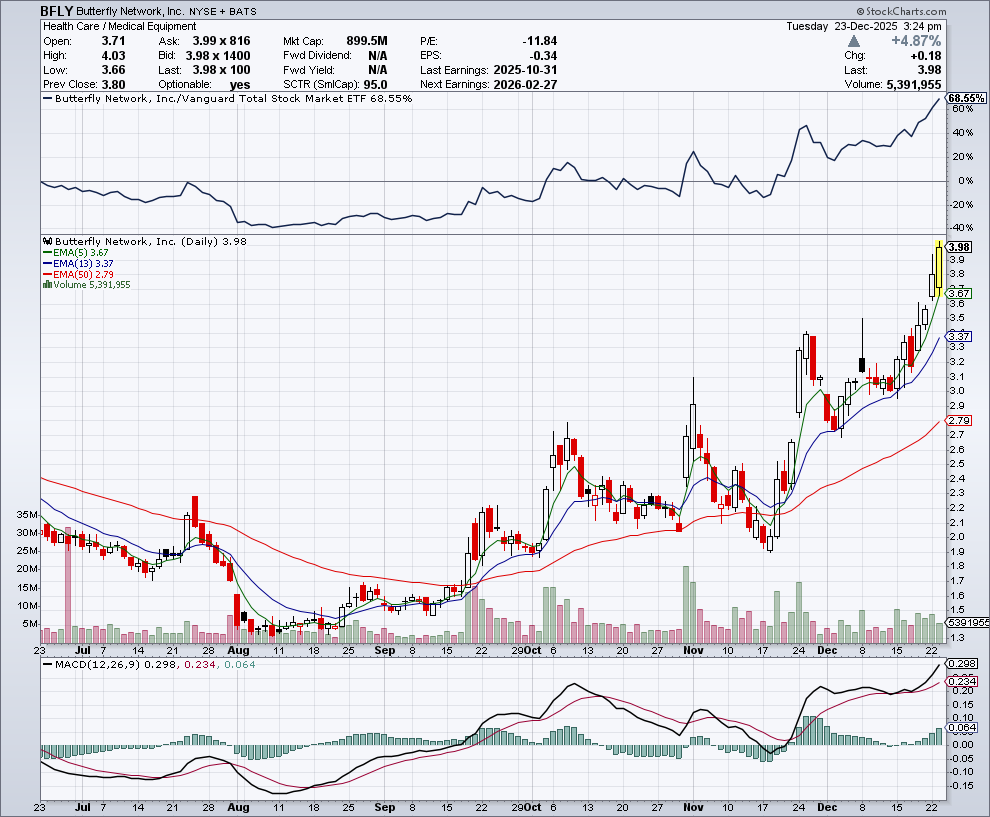Image resolution: width=990 pixels, height=817 pixels.
Task: Select the Open value 3.71
Action: pos(114,40)
